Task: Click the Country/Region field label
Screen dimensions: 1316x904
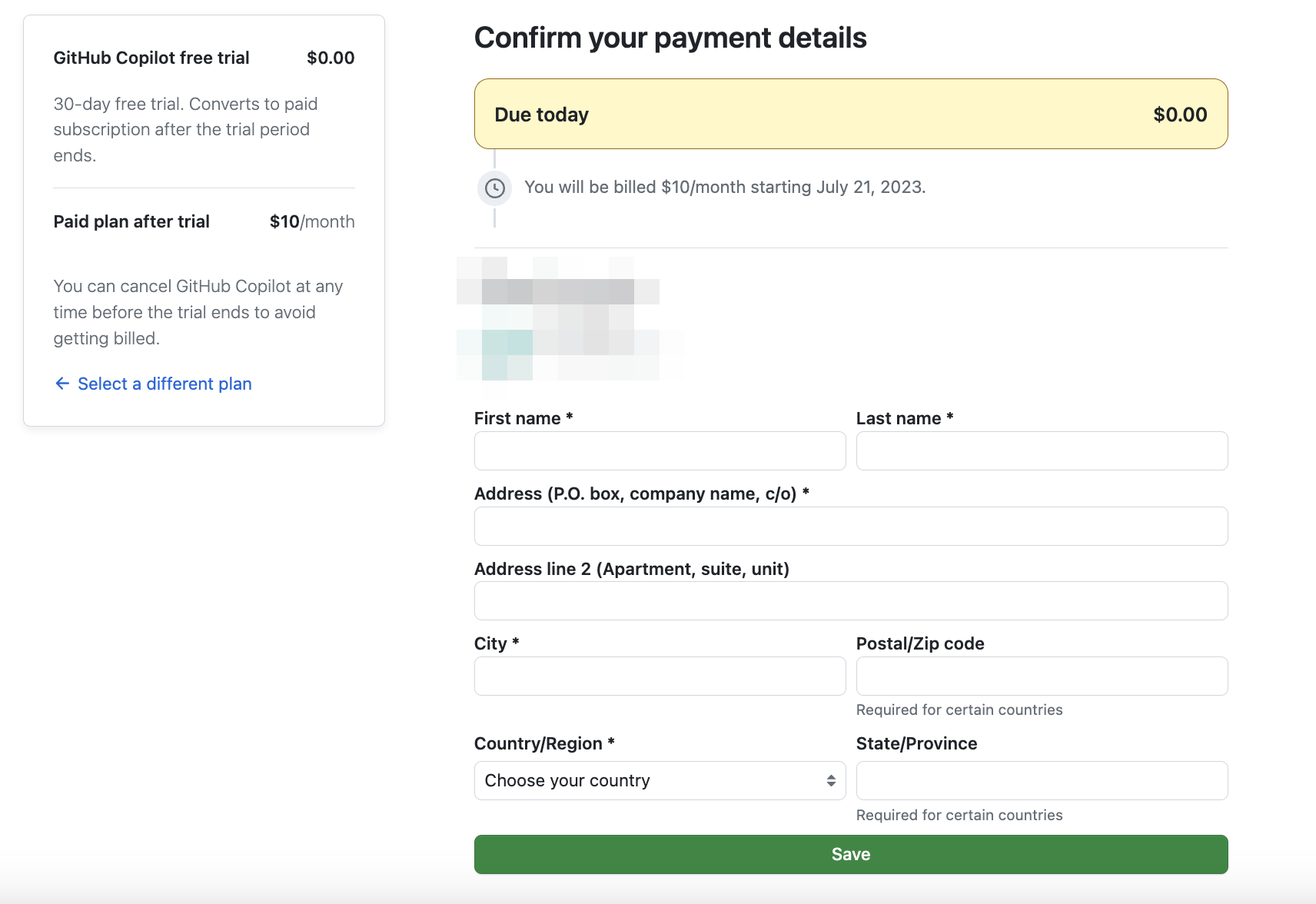Action: tap(544, 743)
